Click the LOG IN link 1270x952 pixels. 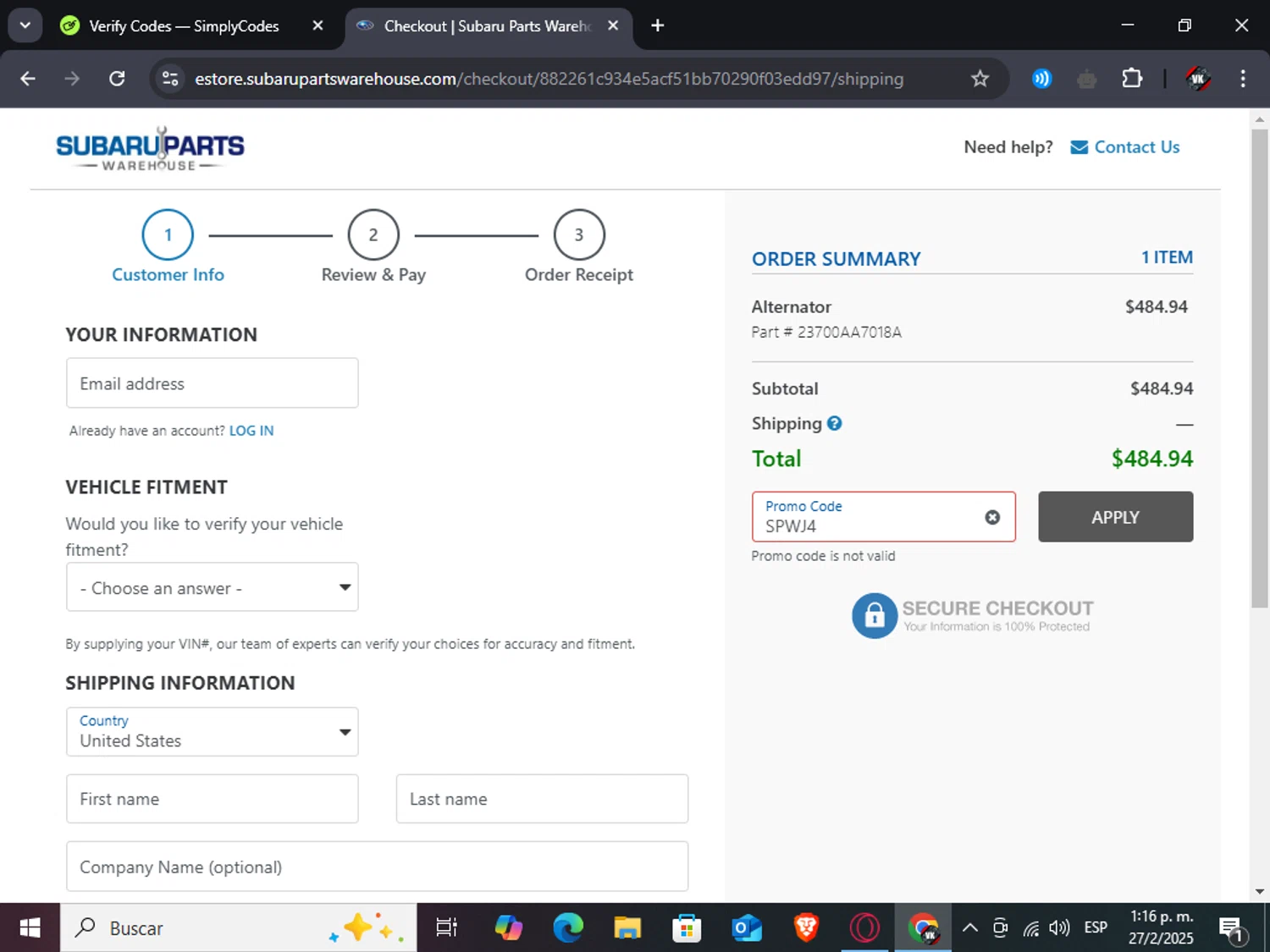coord(251,431)
